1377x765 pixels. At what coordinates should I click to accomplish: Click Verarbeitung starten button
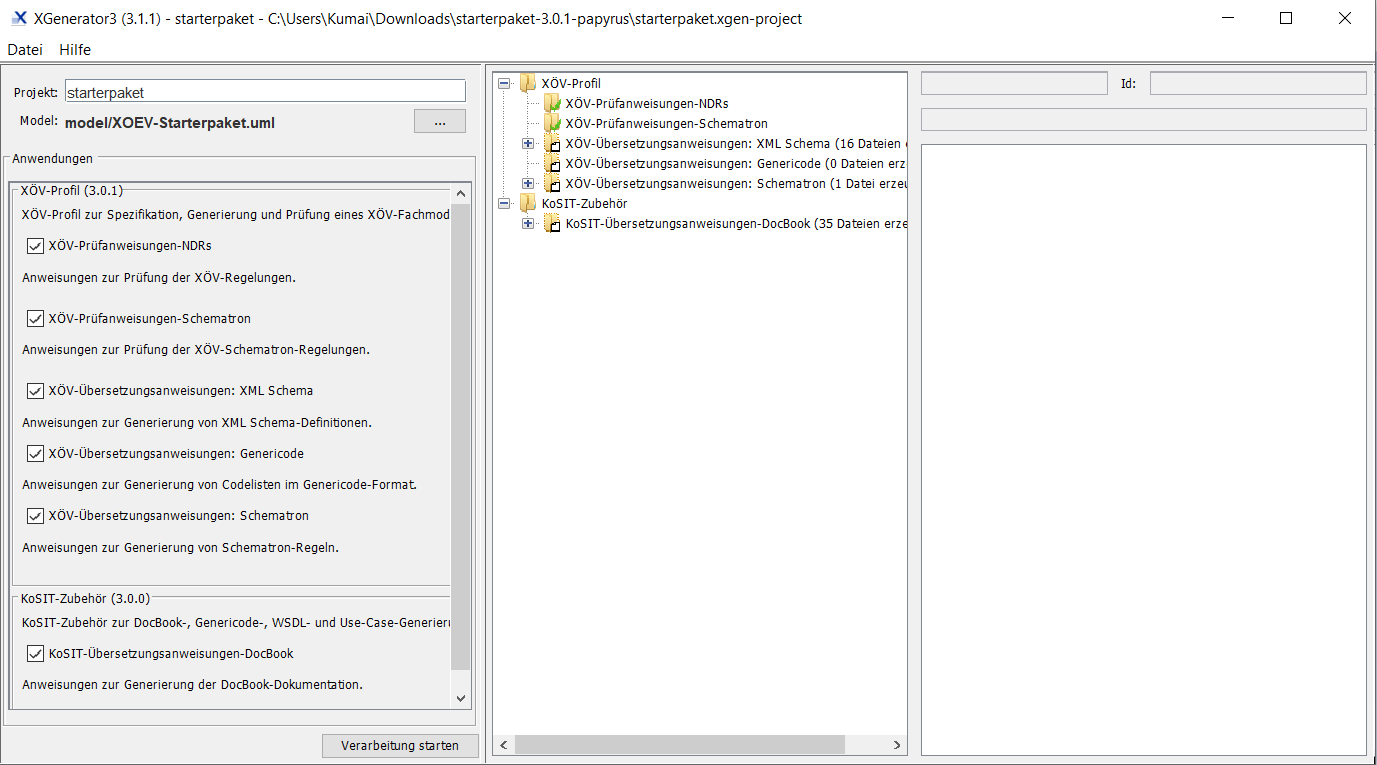[400, 746]
